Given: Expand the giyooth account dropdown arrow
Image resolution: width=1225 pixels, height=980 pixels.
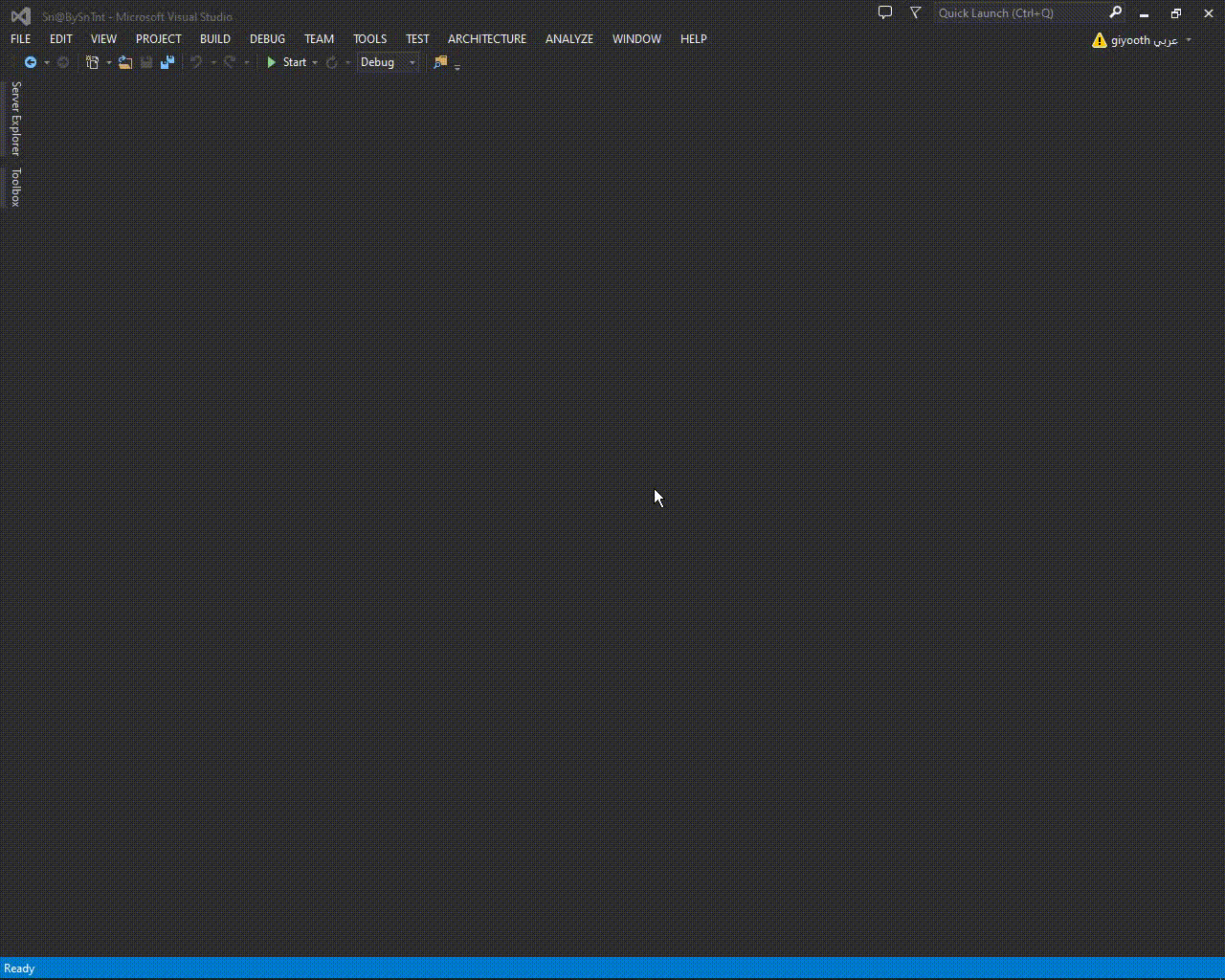Looking at the screenshot, I should click(x=1189, y=40).
